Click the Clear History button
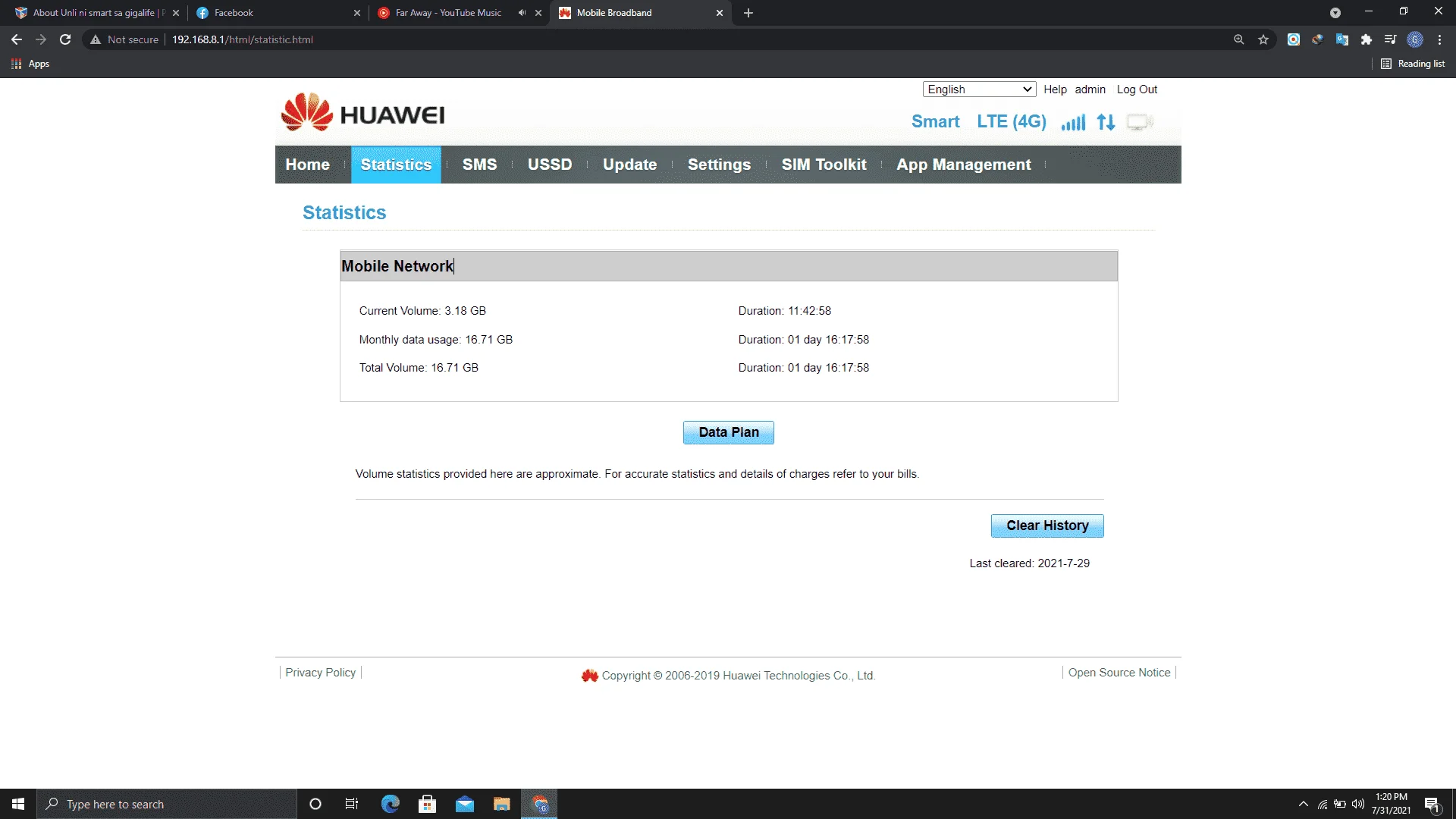The image size is (1456, 819). tap(1047, 526)
